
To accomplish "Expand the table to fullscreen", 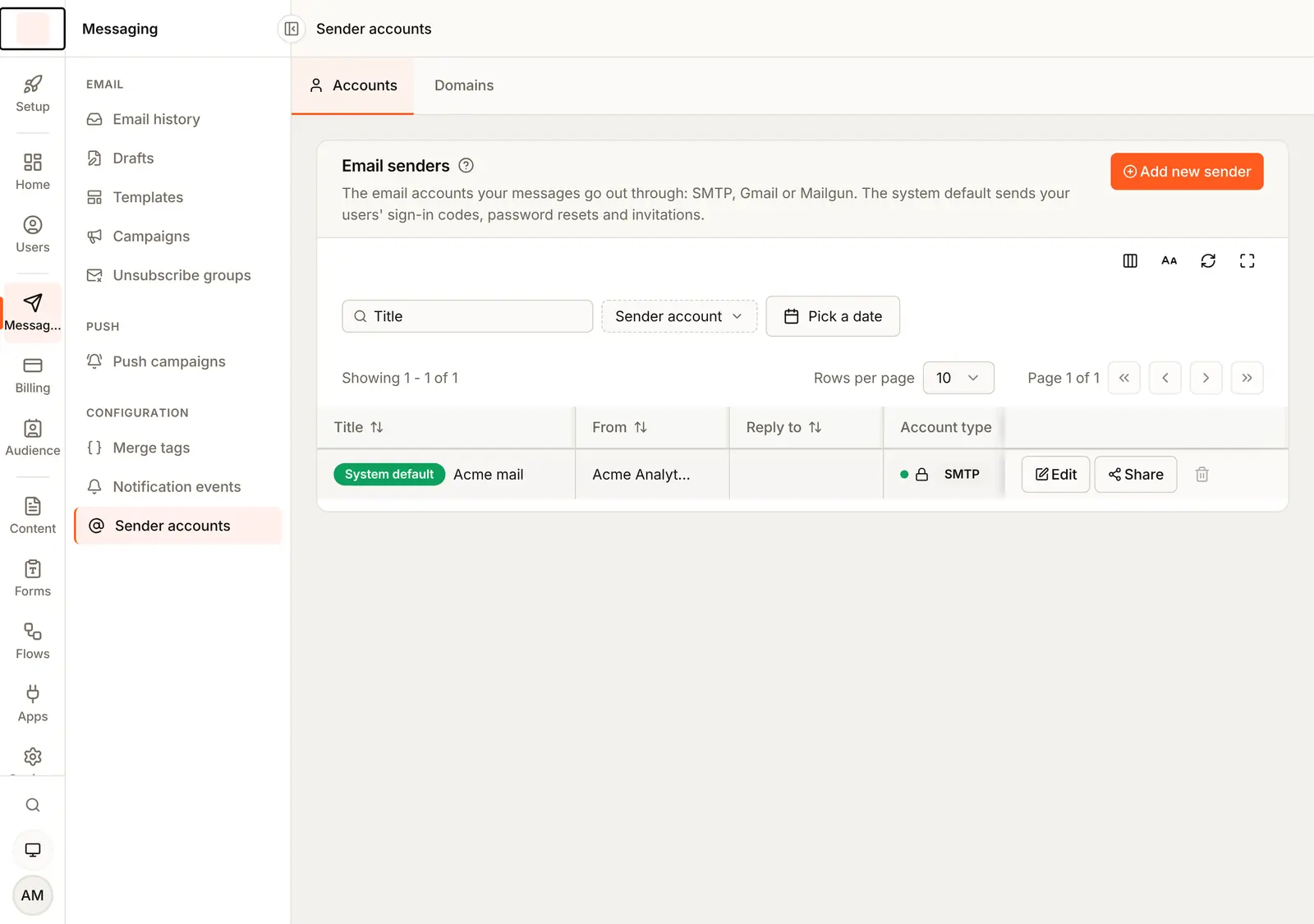I will pyautogui.click(x=1247, y=260).
